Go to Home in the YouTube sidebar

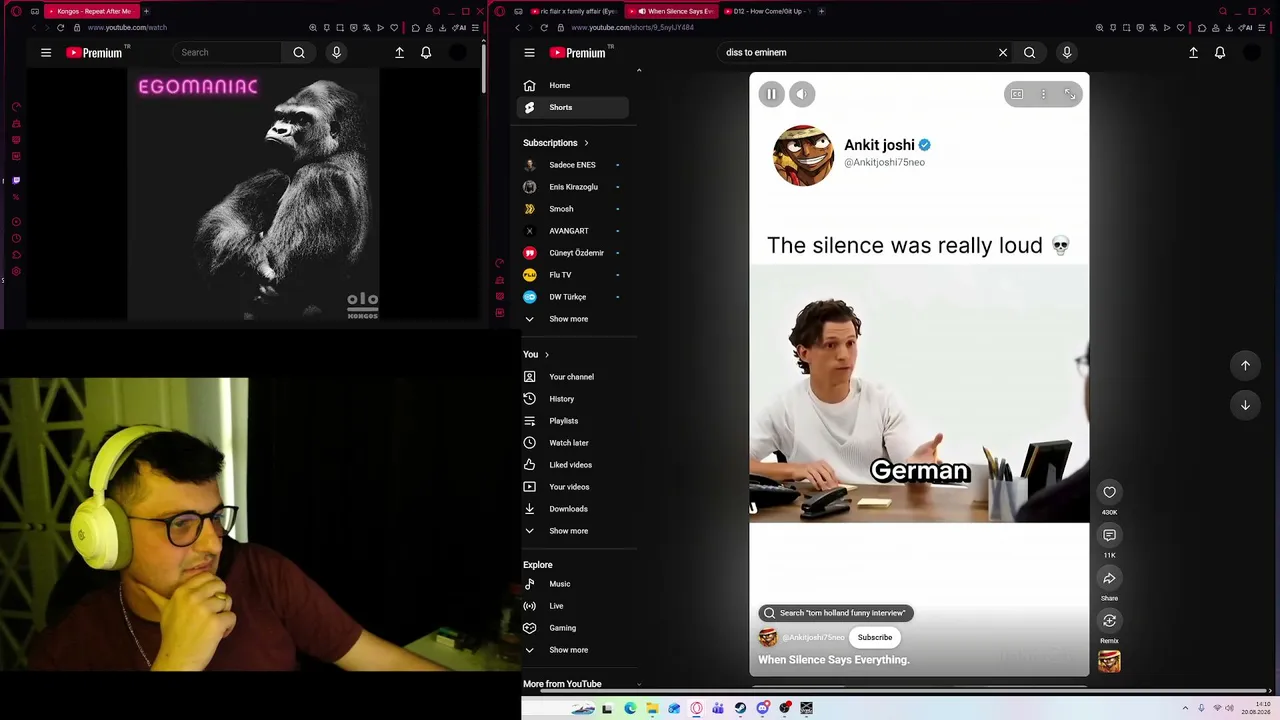click(574, 85)
